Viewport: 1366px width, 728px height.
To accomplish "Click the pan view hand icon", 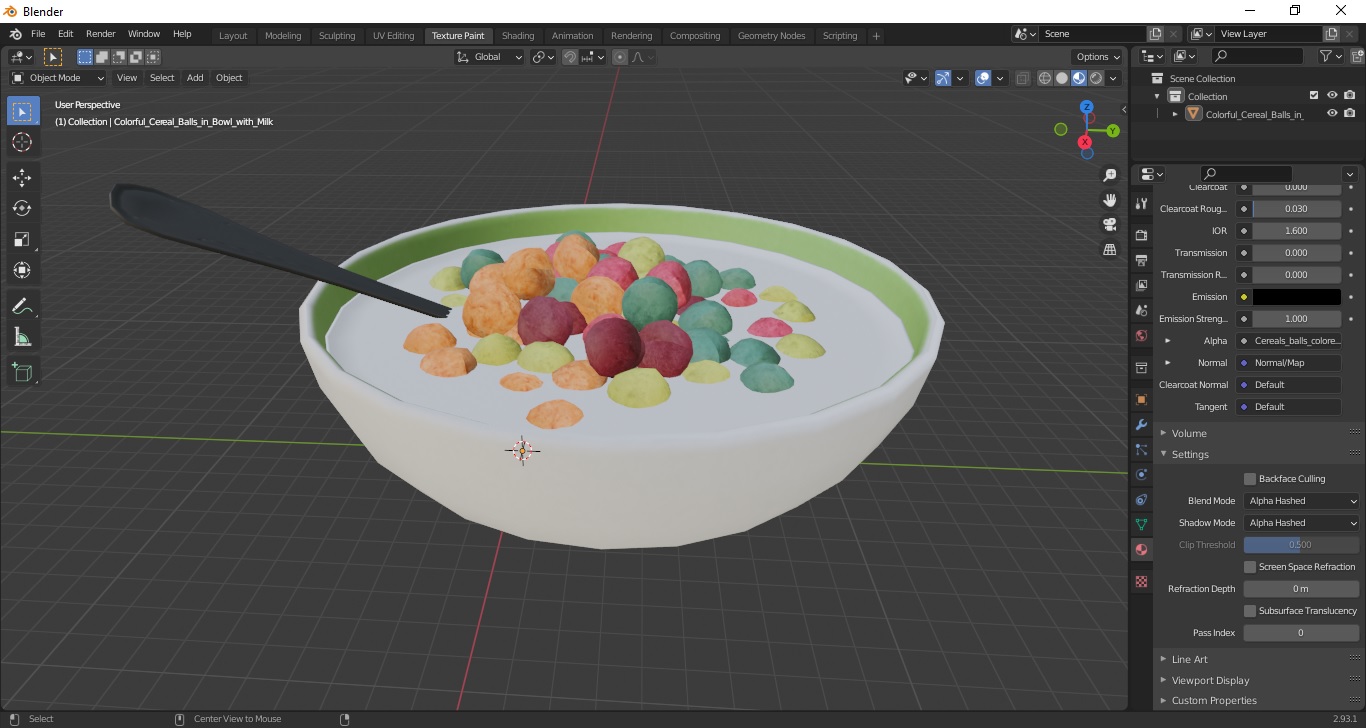I will coord(1109,200).
